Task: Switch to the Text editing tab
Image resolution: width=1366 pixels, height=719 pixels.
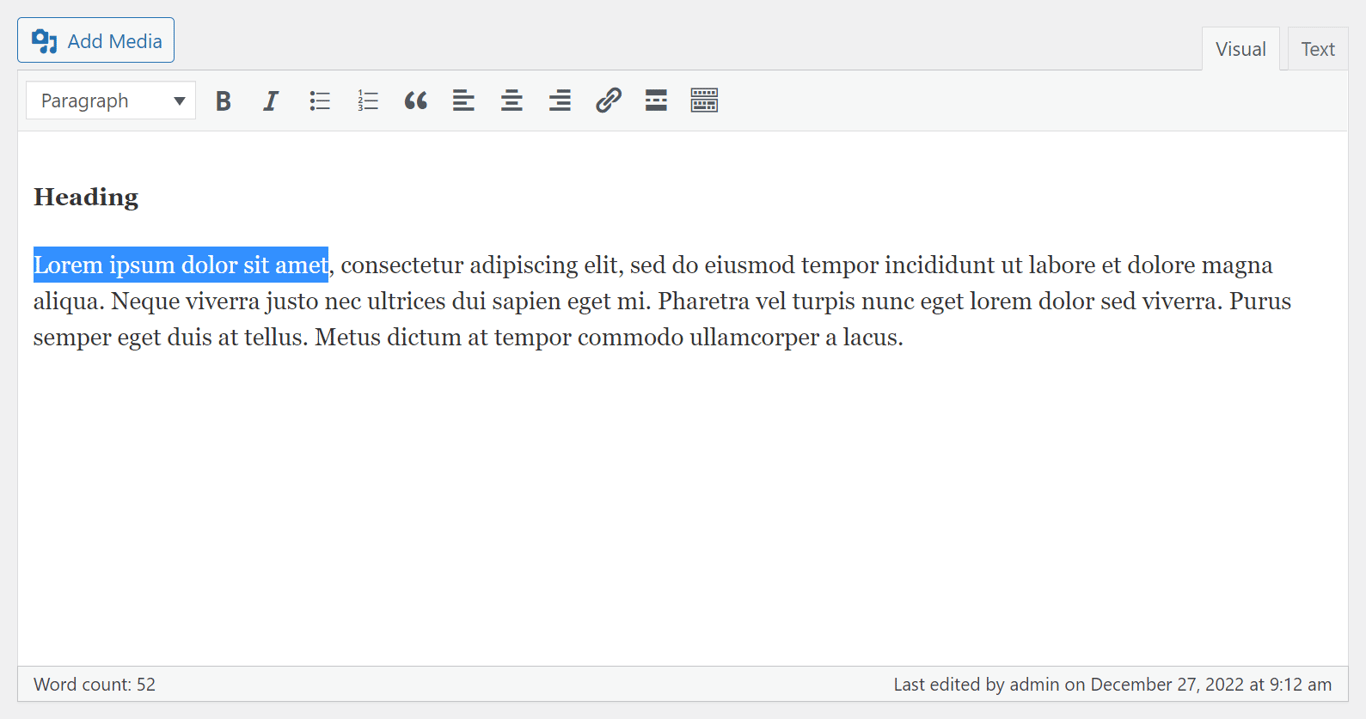Action: point(1317,48)
